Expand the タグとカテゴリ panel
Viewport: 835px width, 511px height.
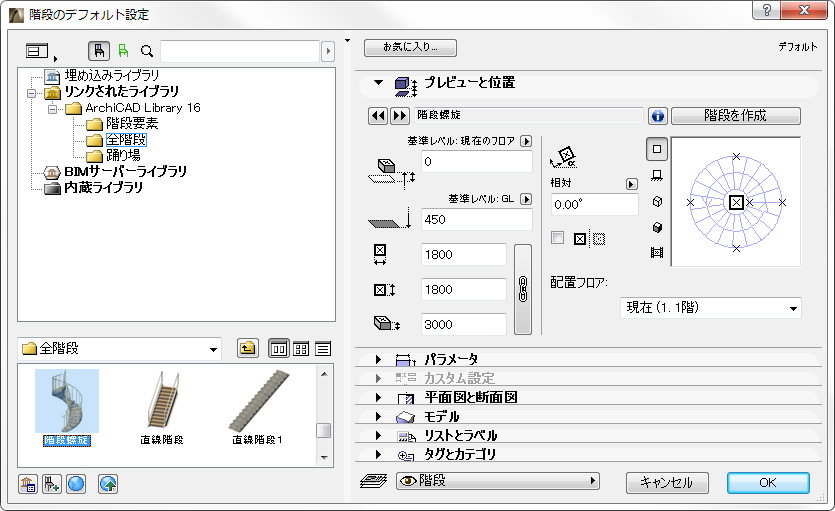(378, 455)
